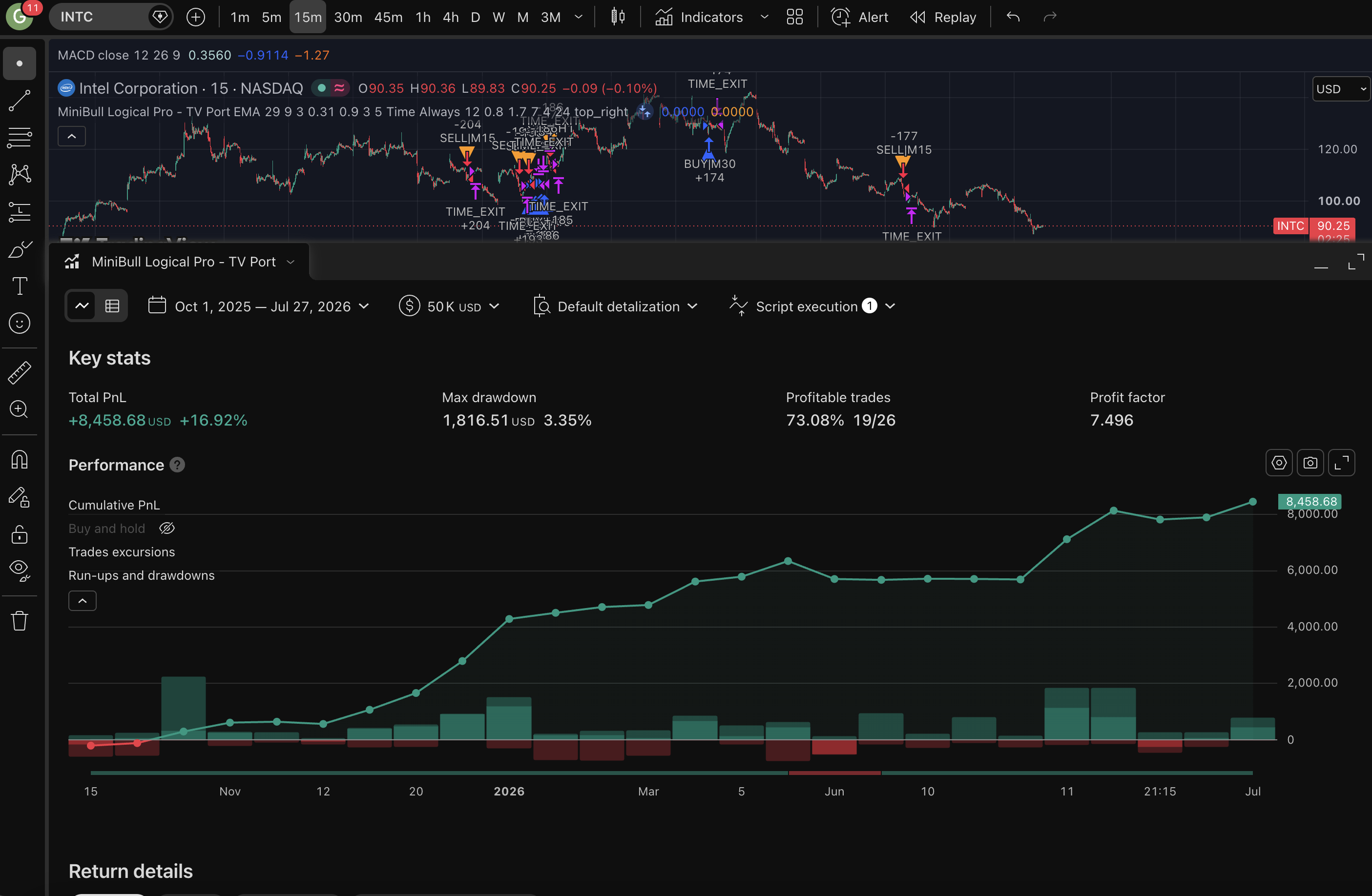Select the ruler measure tool
This screenshot has height=896, width=1372.
tap(19, 373)
